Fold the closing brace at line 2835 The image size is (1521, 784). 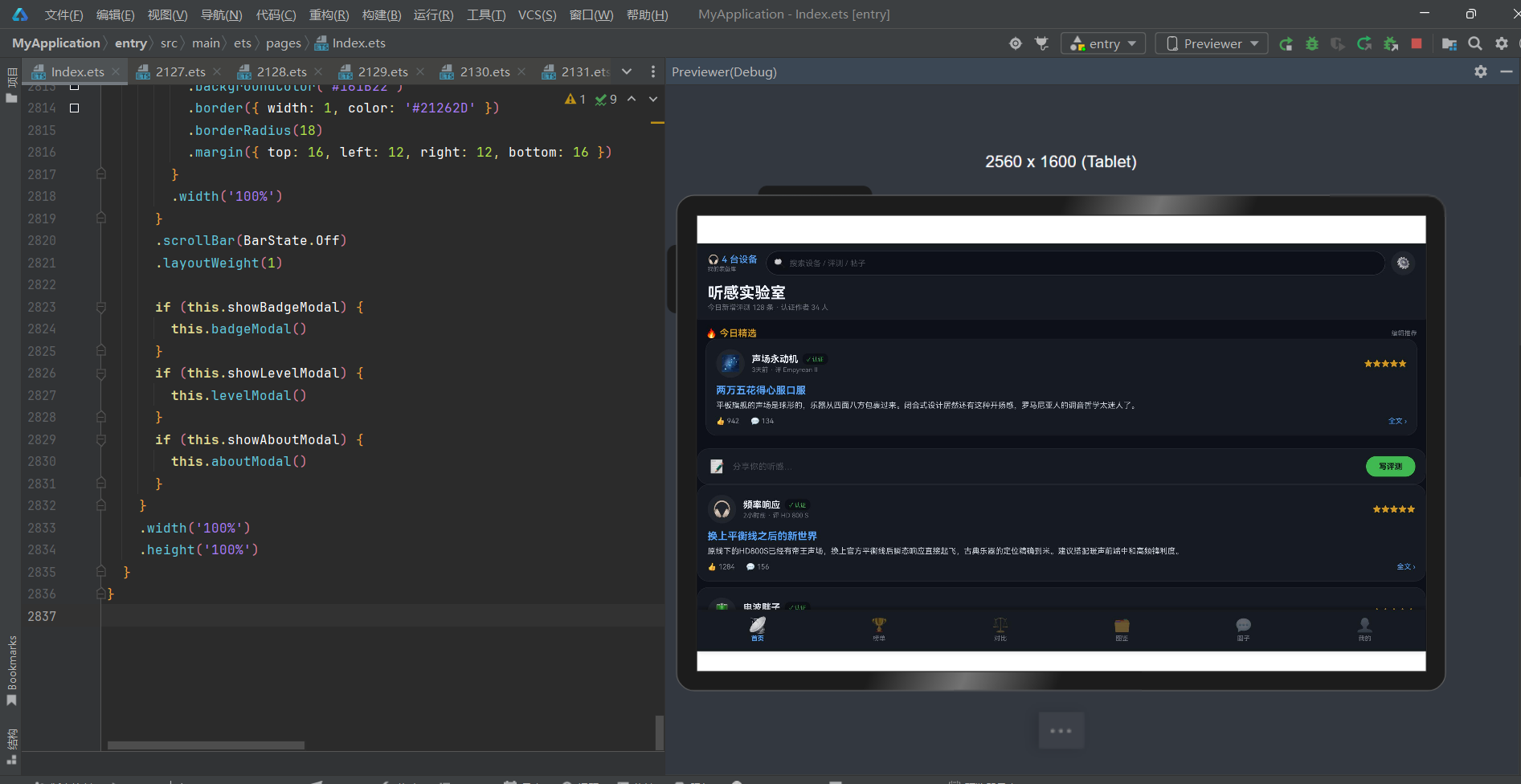[101, 571]
